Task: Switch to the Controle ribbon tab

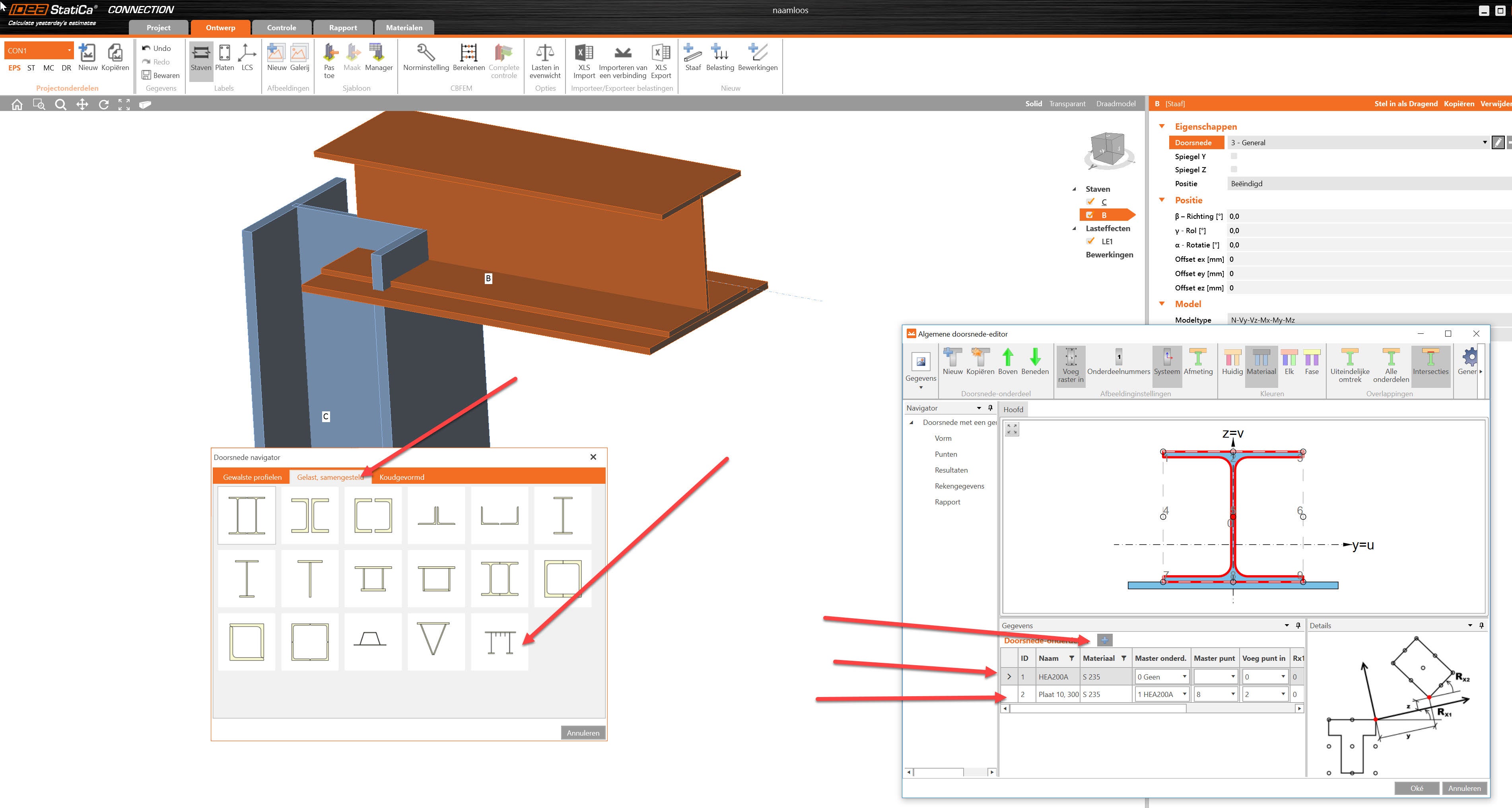Action: pos(281,27)
